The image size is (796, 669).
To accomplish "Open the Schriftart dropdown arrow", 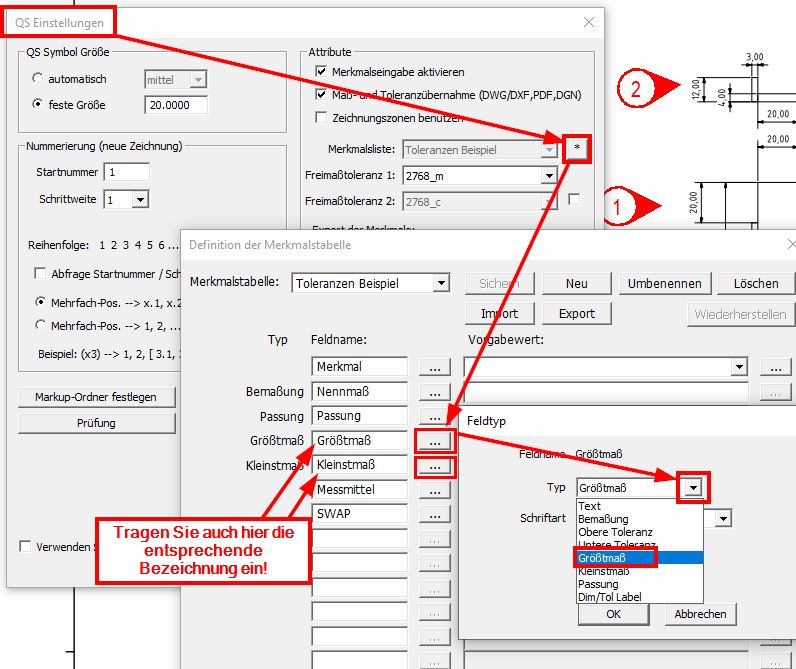I will (x=723, y=519).
